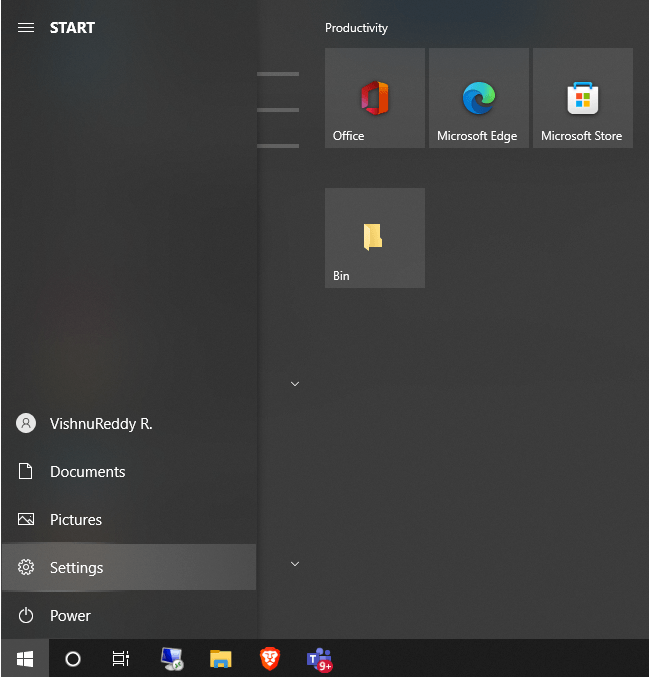Open Settings from the Start menu
Image resolution: width=649 pixels, height=677 pixels.
pos(129,567)
